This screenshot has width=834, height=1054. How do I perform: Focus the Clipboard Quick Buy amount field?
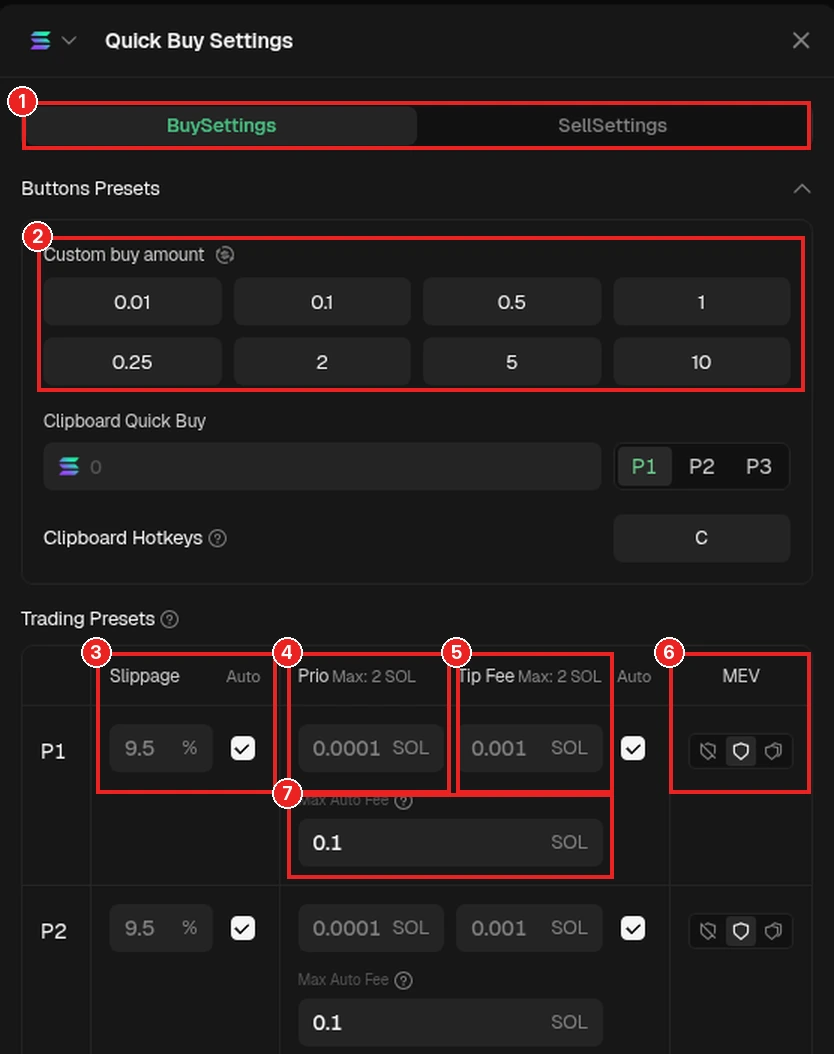tap(322, 467)
